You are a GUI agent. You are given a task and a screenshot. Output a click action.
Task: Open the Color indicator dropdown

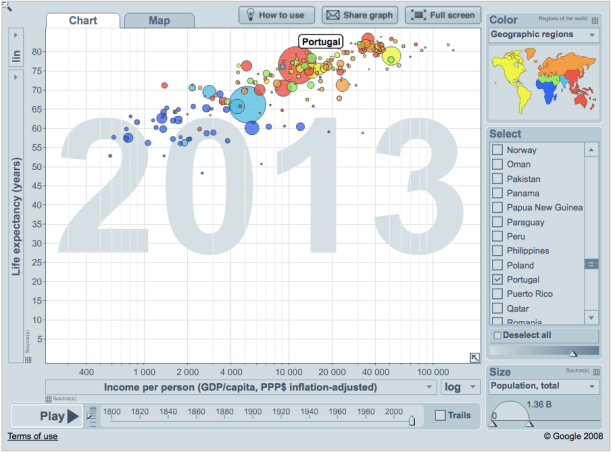[544, 35]
